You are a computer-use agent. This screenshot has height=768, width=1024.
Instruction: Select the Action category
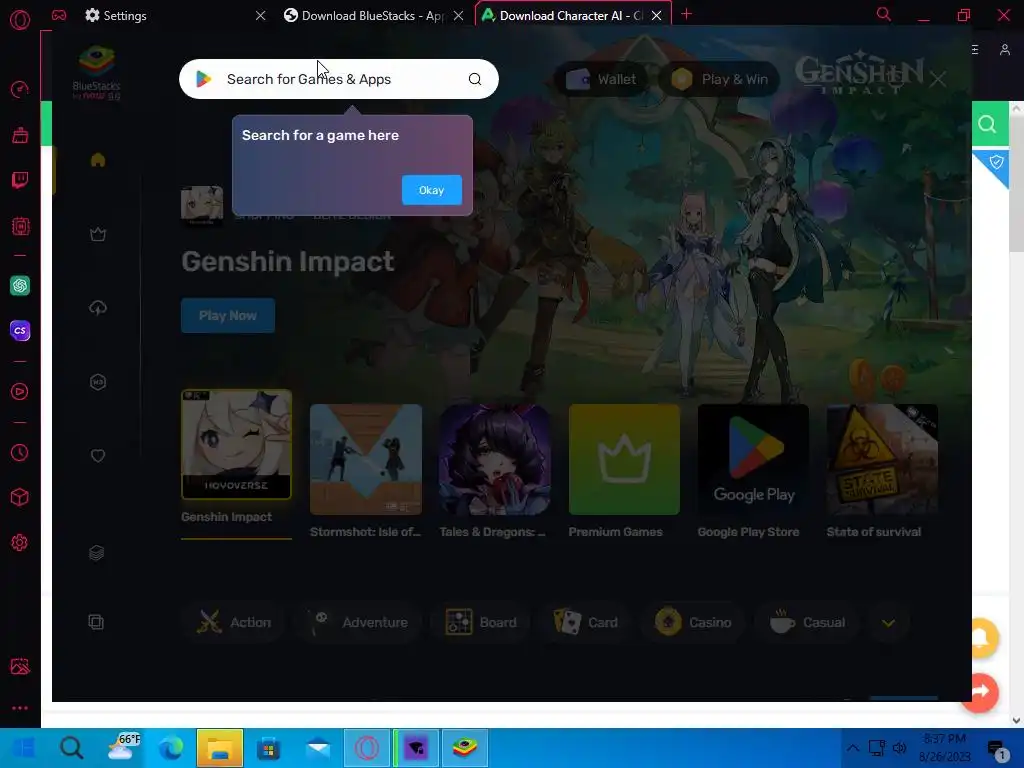pyautogui.click(x=234, y=622)
